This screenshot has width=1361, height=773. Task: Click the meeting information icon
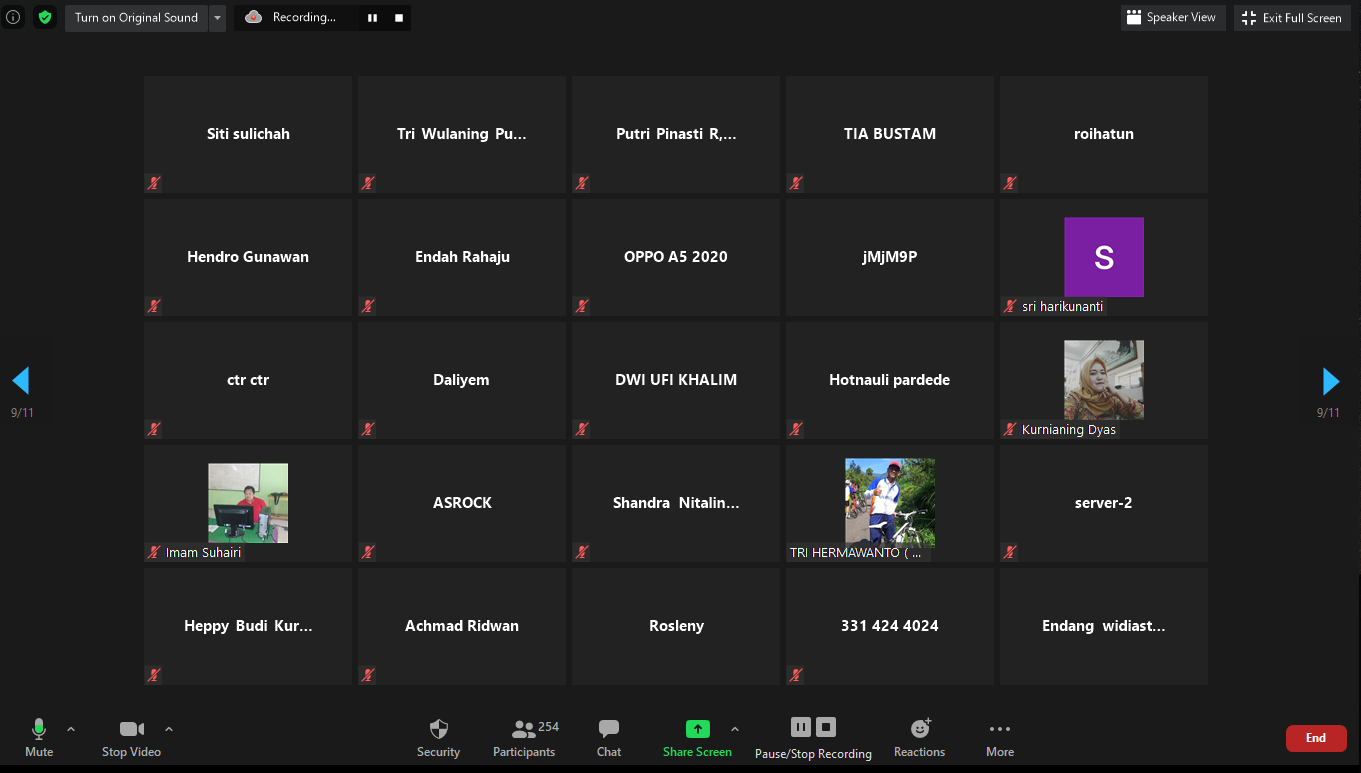tap(13, 17)
